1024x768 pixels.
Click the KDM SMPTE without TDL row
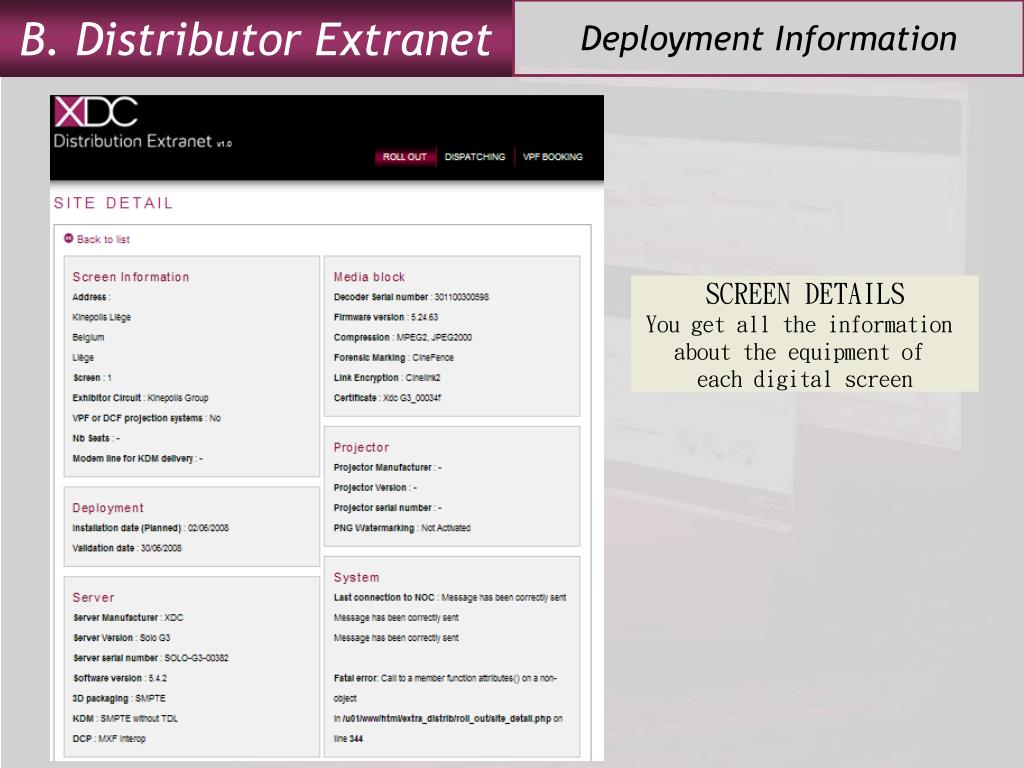pyautogui.click(x=125, y=718)
